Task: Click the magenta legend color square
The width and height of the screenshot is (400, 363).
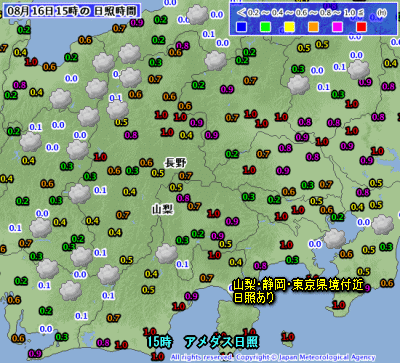Action: (x=337, y=27)
